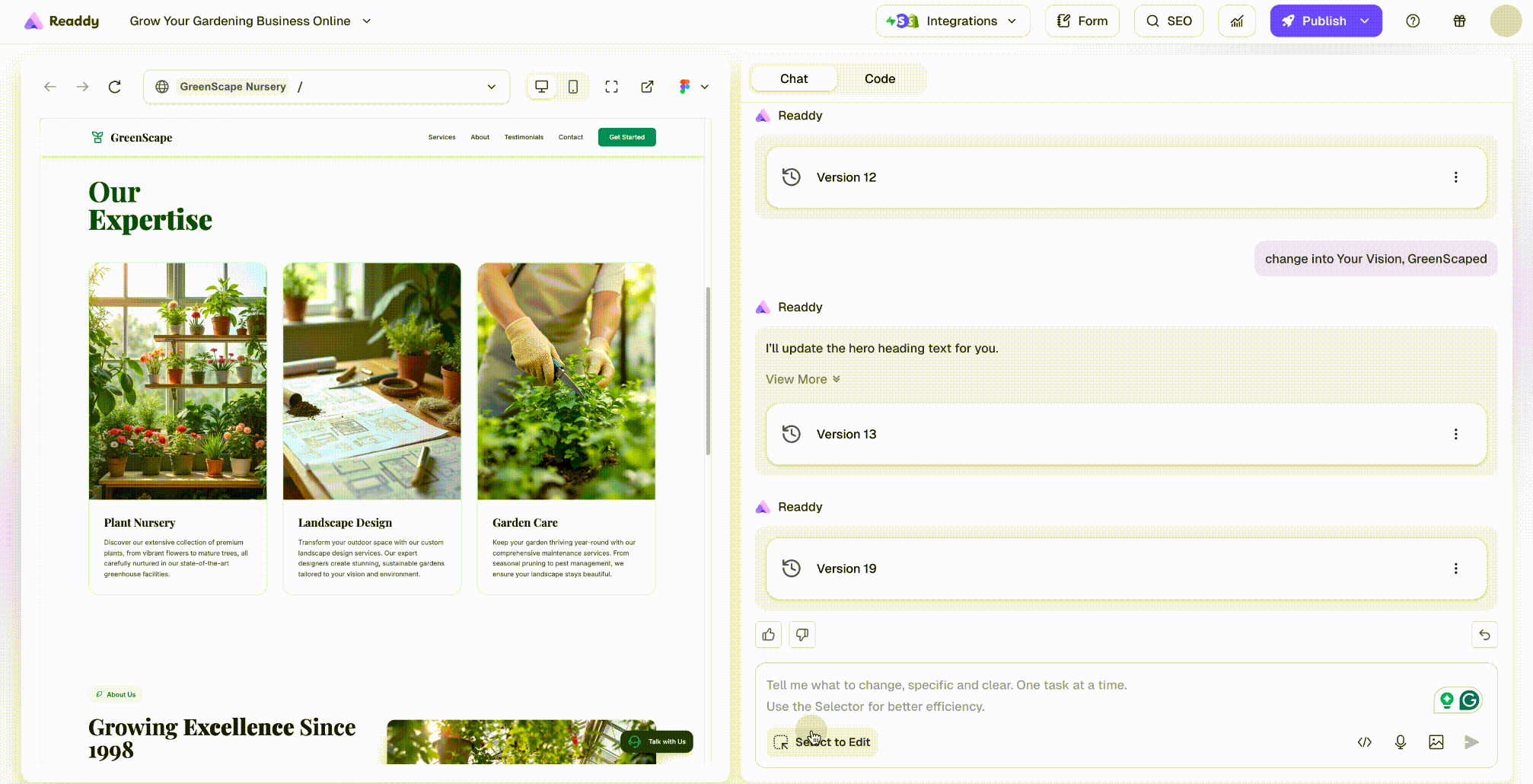
Task: Expand the Publish options arrow
Action: [x=1366, y=21]
